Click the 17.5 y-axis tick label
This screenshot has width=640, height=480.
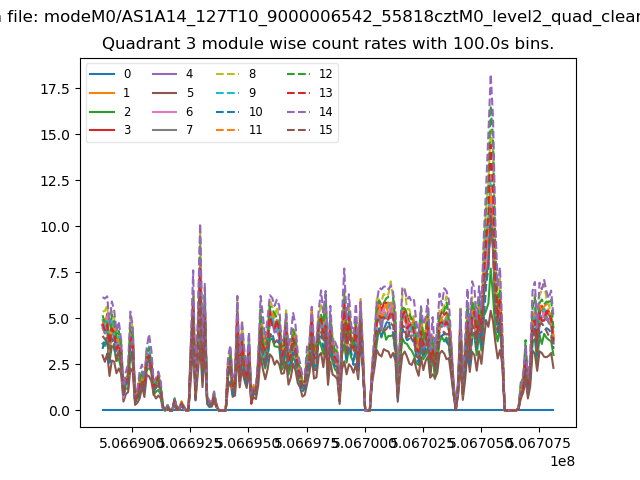[x=55, y=89]
